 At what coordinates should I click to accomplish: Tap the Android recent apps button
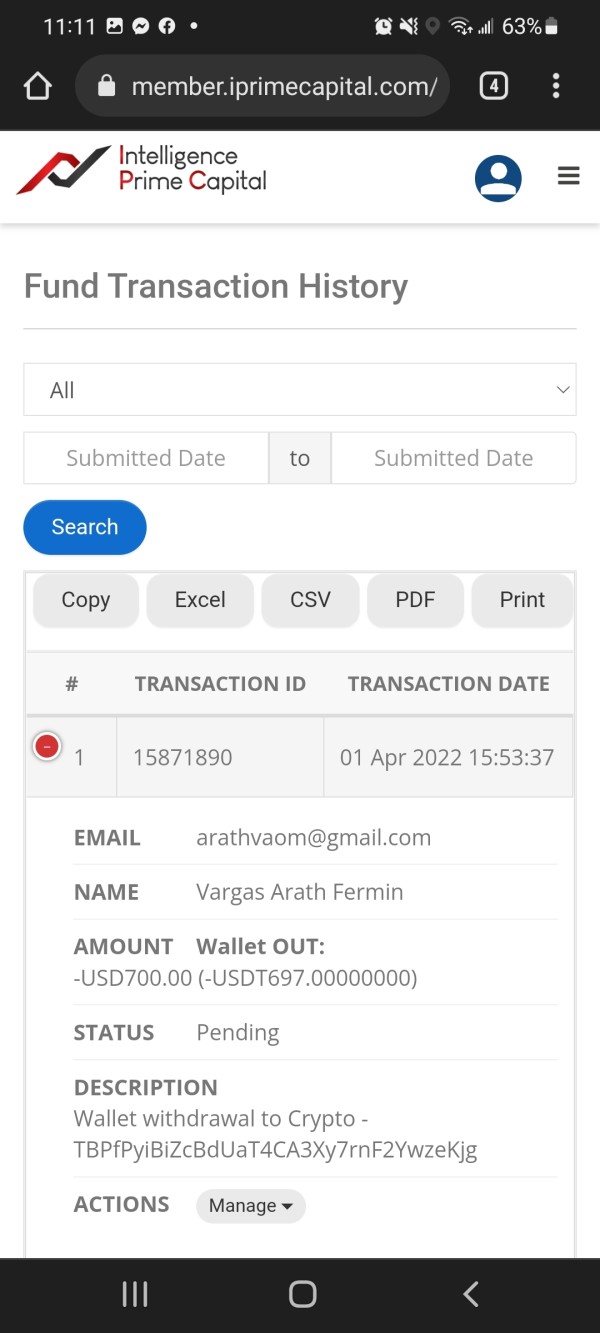(x=135, y=1294)
